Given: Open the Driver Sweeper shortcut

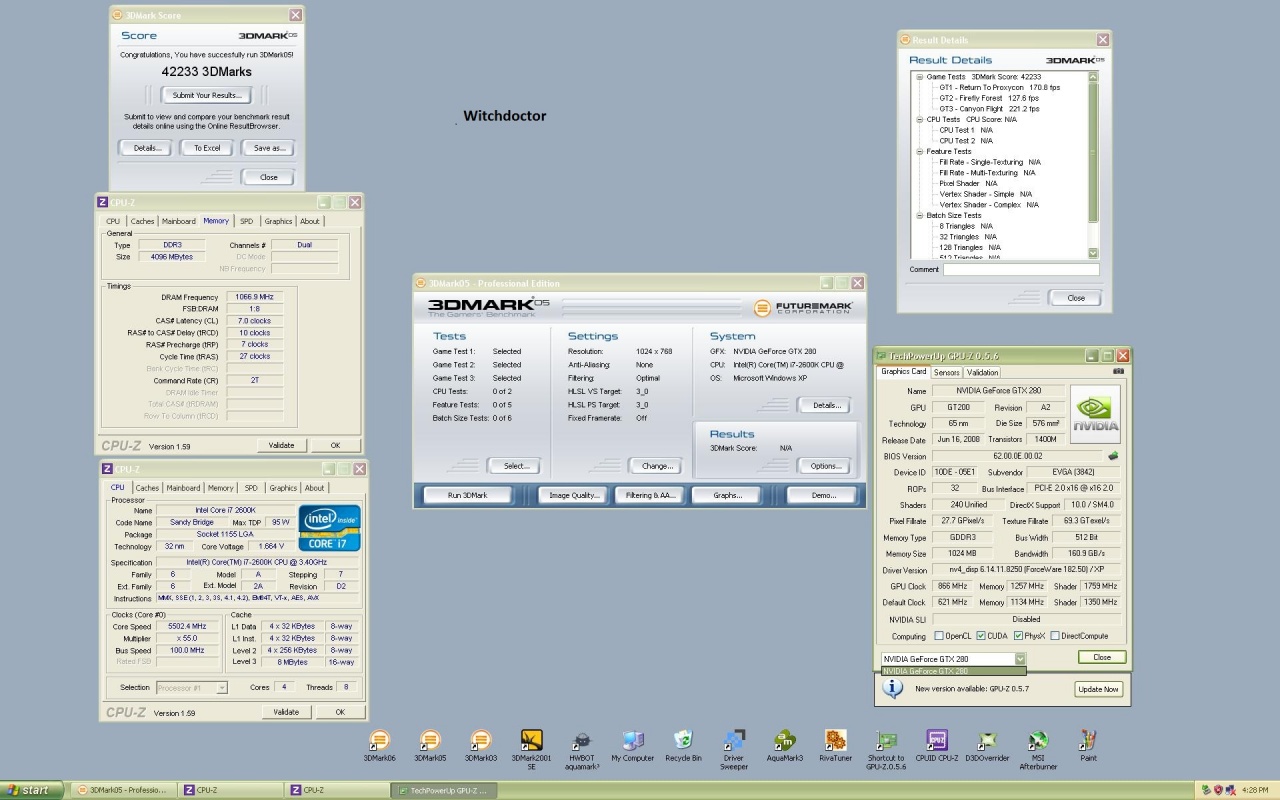Looking at the screenshot, I should (x=734, y=741).
